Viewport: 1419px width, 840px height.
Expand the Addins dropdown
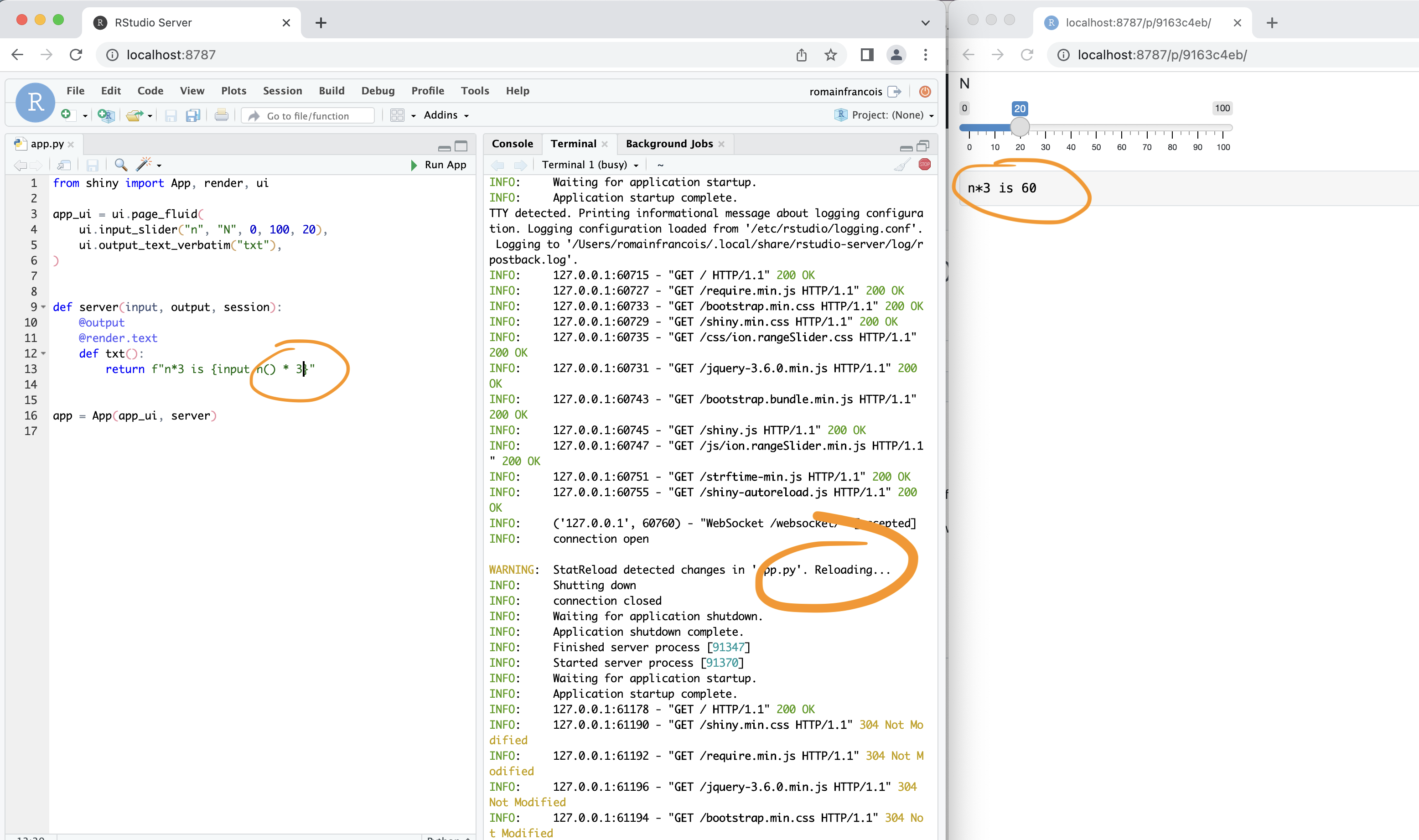tap(446, 115)
